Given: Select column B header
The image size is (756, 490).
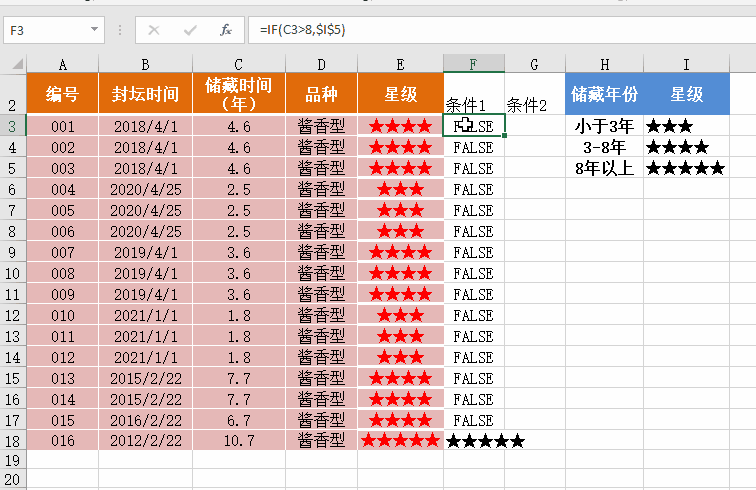Looking at the screenshot, I should pyautogui.click(x=145, y=64).
